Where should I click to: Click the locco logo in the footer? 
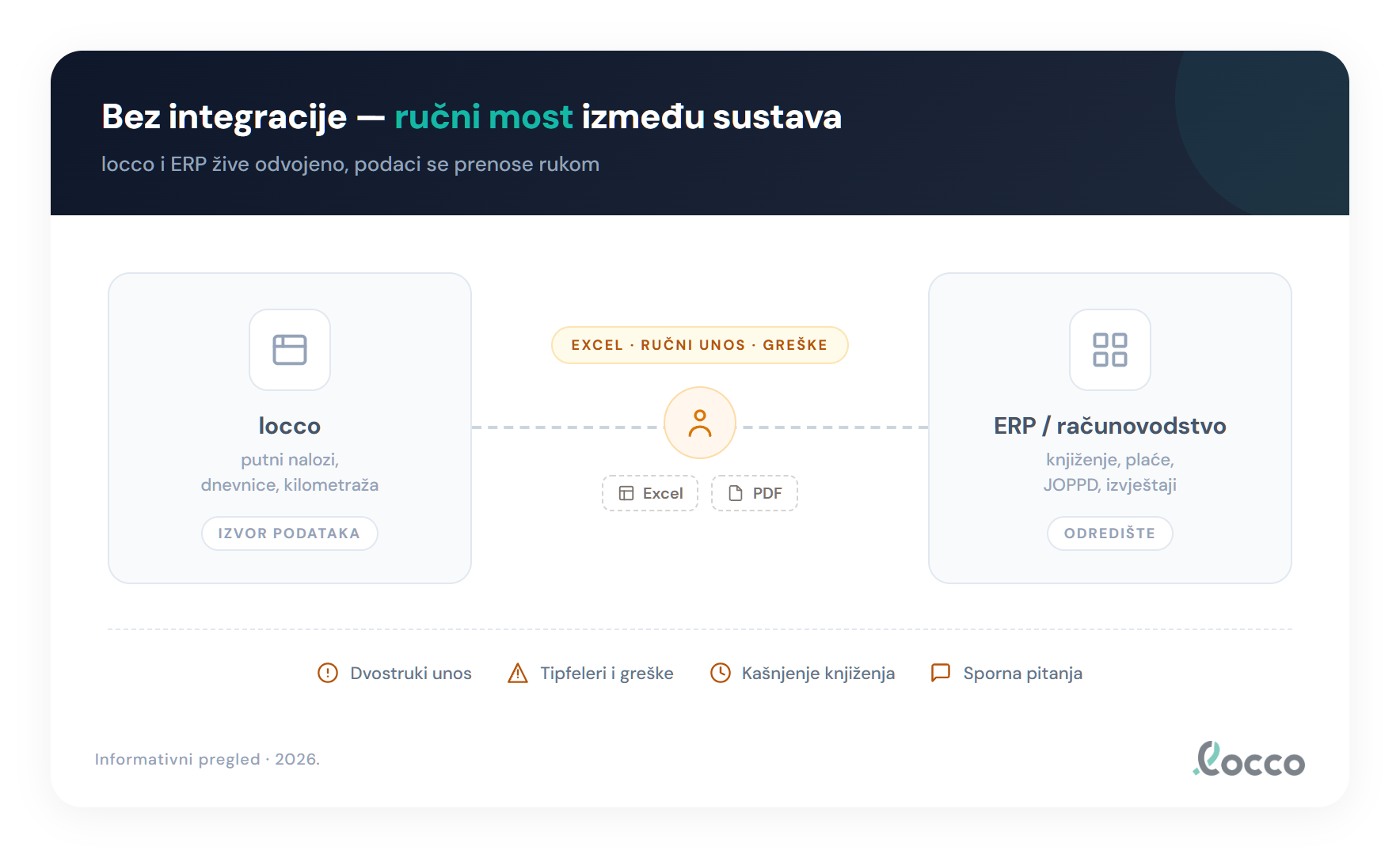coord(1249,759)
